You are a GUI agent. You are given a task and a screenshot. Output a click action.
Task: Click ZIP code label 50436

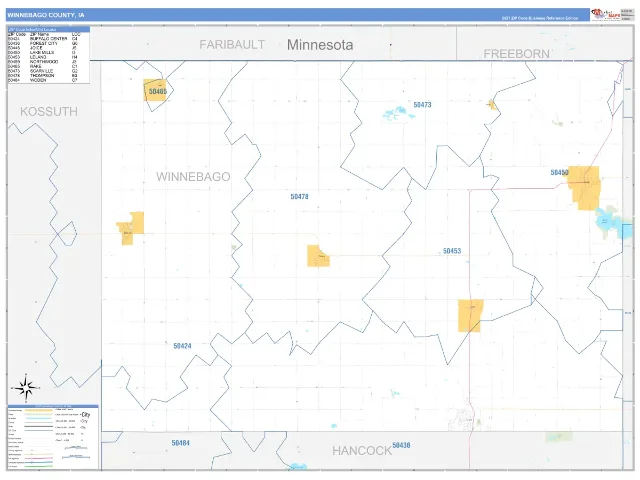pos(401,445)
